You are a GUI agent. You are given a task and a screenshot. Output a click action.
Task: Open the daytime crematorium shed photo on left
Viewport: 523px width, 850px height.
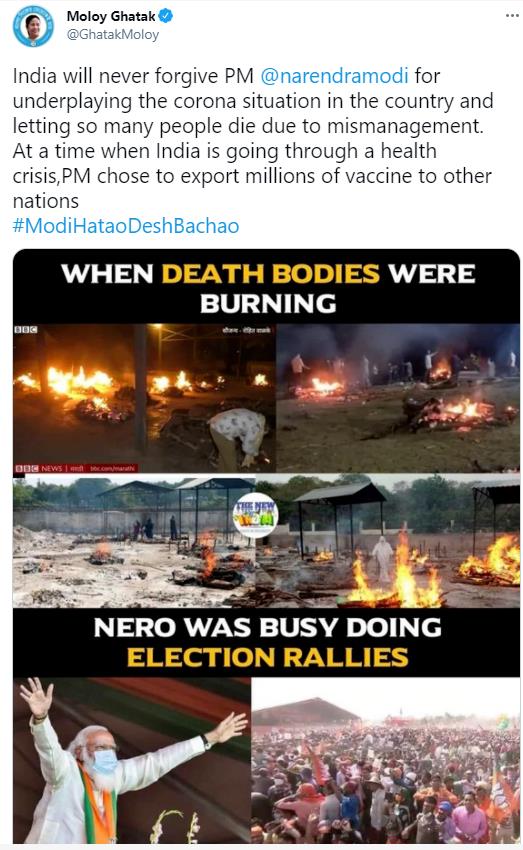[133, 540]
